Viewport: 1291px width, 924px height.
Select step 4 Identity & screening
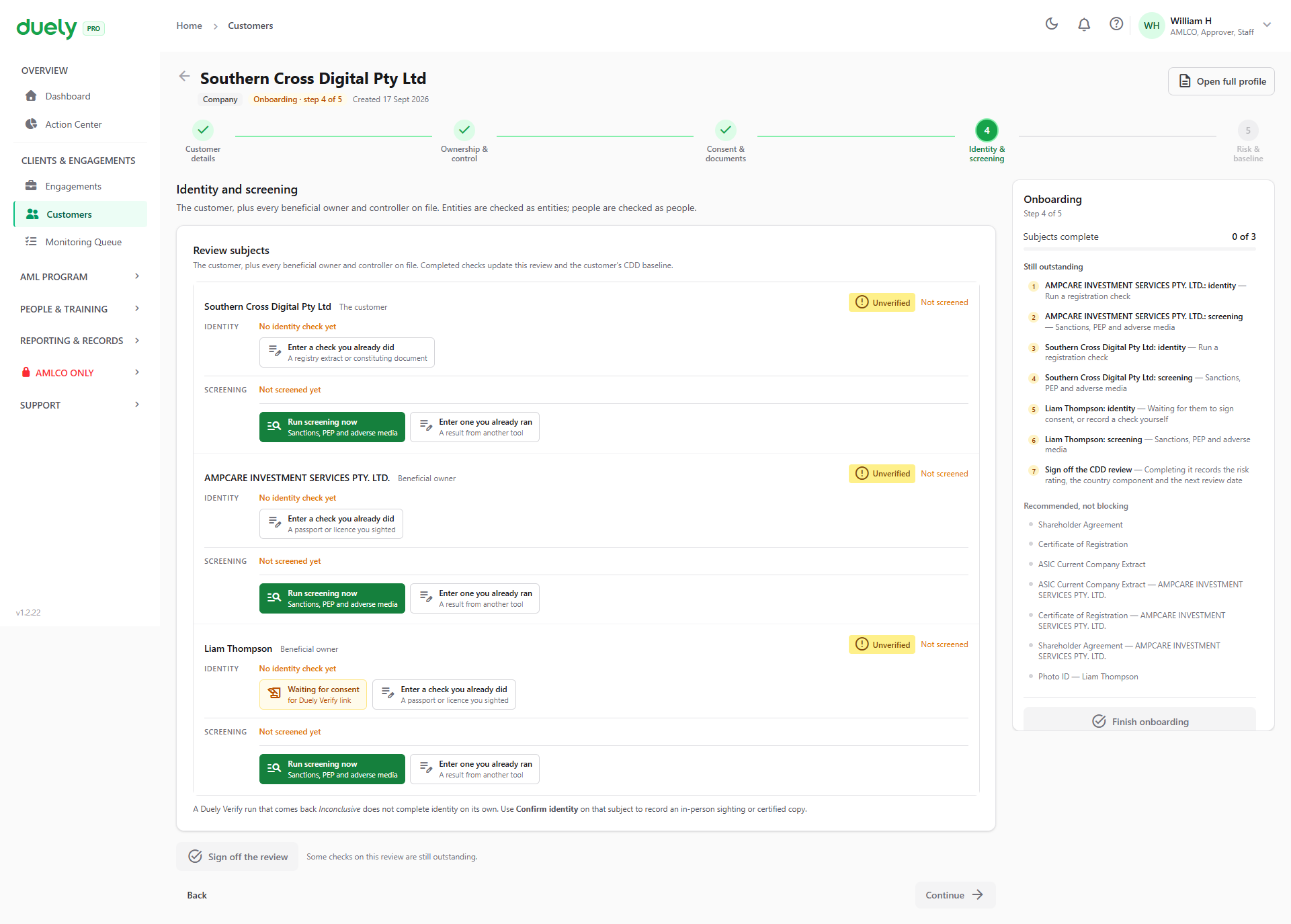[x=987, y=130]
